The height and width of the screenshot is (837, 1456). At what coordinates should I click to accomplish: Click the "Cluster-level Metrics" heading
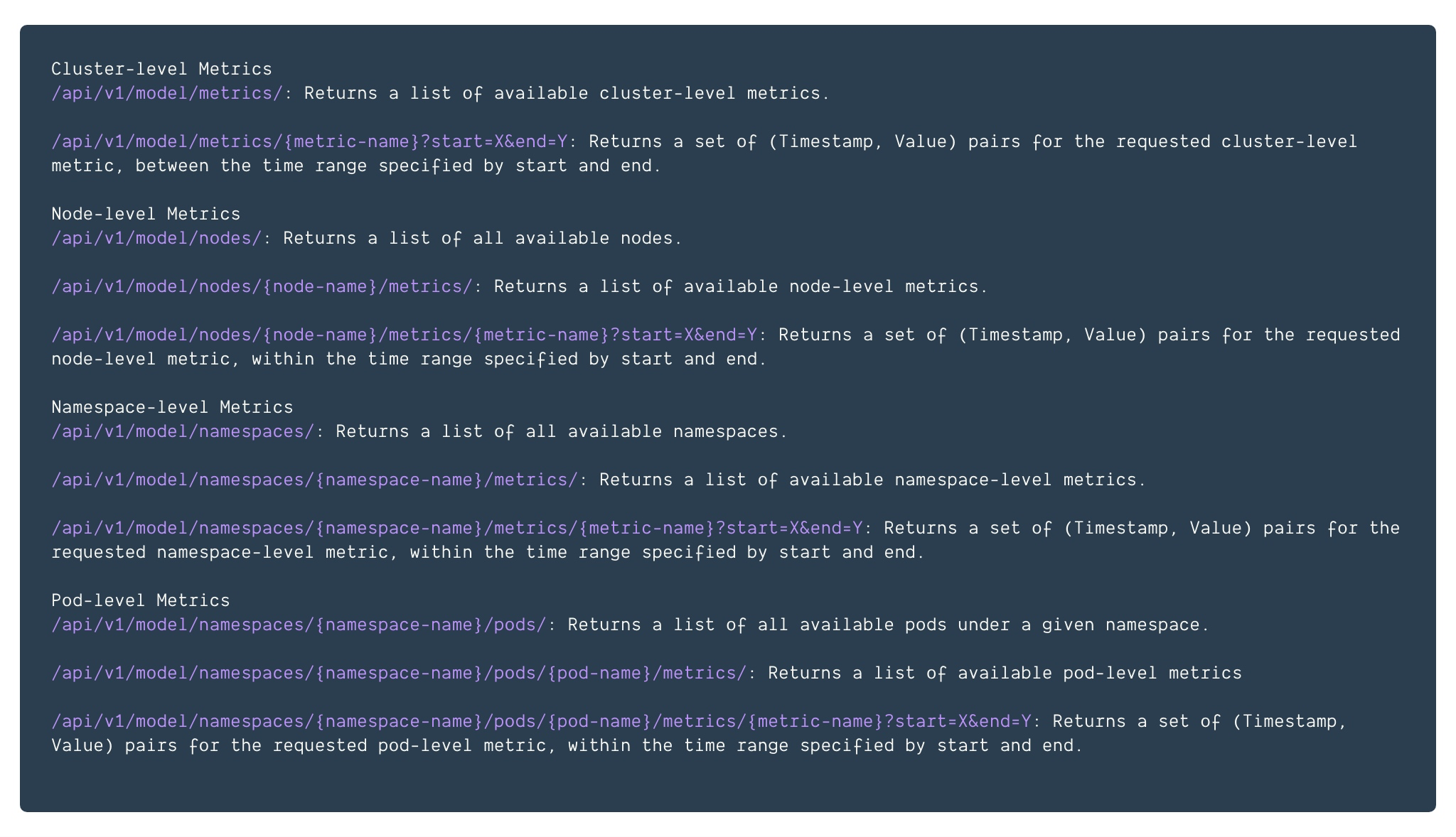(161, 69)
